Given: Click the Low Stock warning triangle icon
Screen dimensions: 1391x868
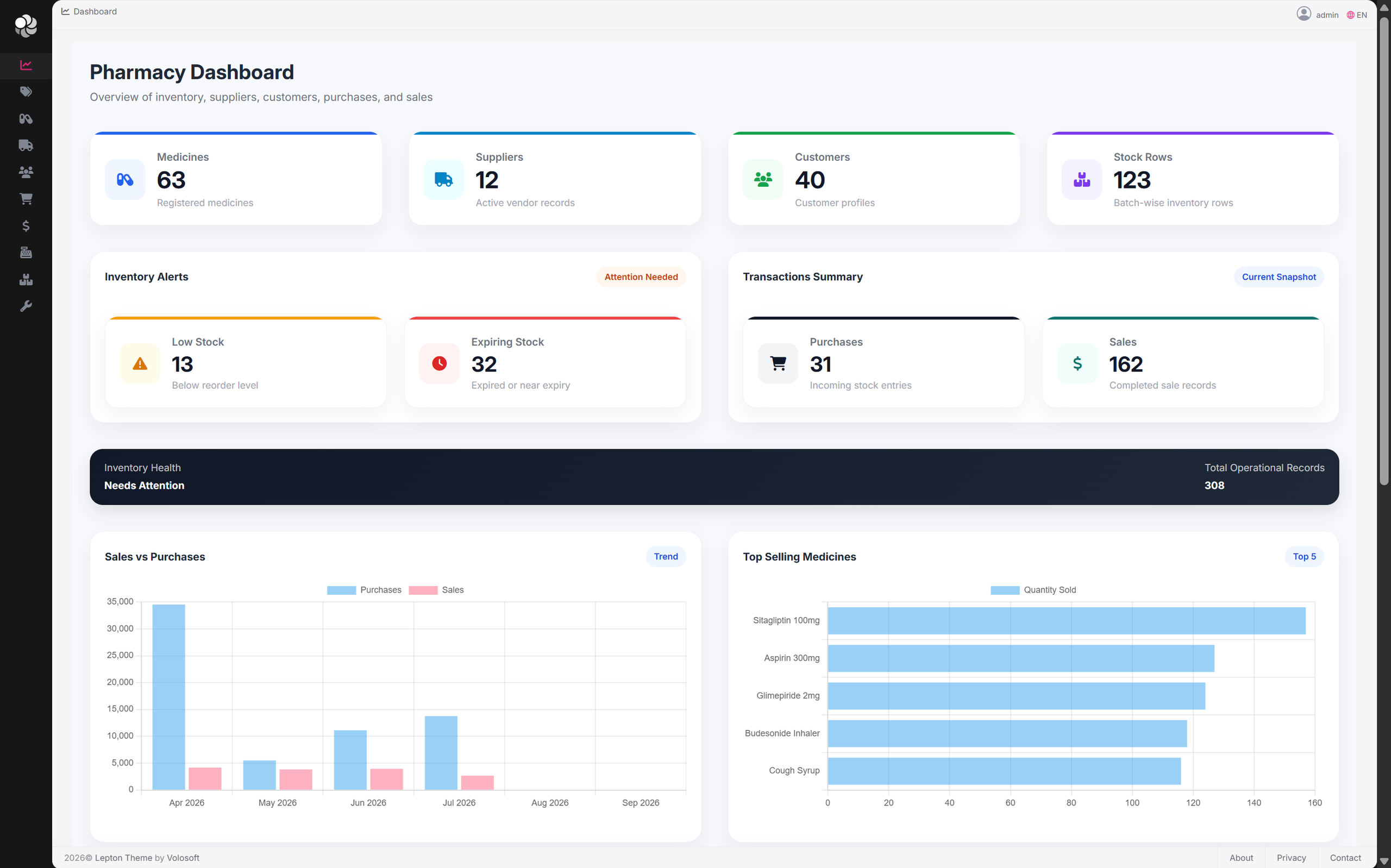Looking at the screenshot, I should coord(140,363).
